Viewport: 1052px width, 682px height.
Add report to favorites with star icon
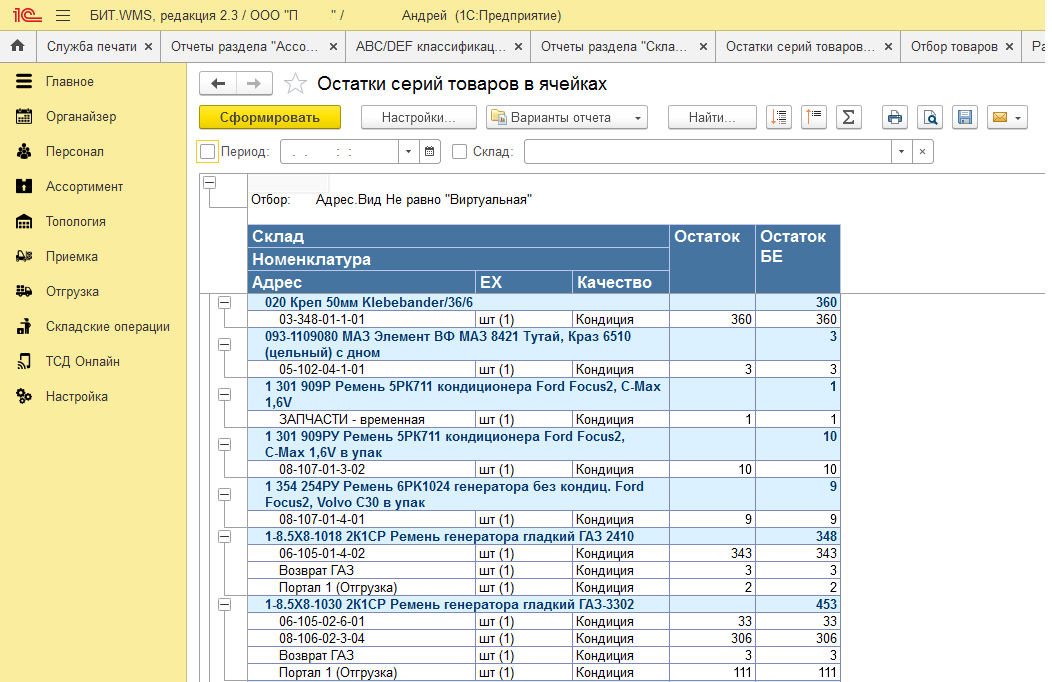[x=295, y=84]
